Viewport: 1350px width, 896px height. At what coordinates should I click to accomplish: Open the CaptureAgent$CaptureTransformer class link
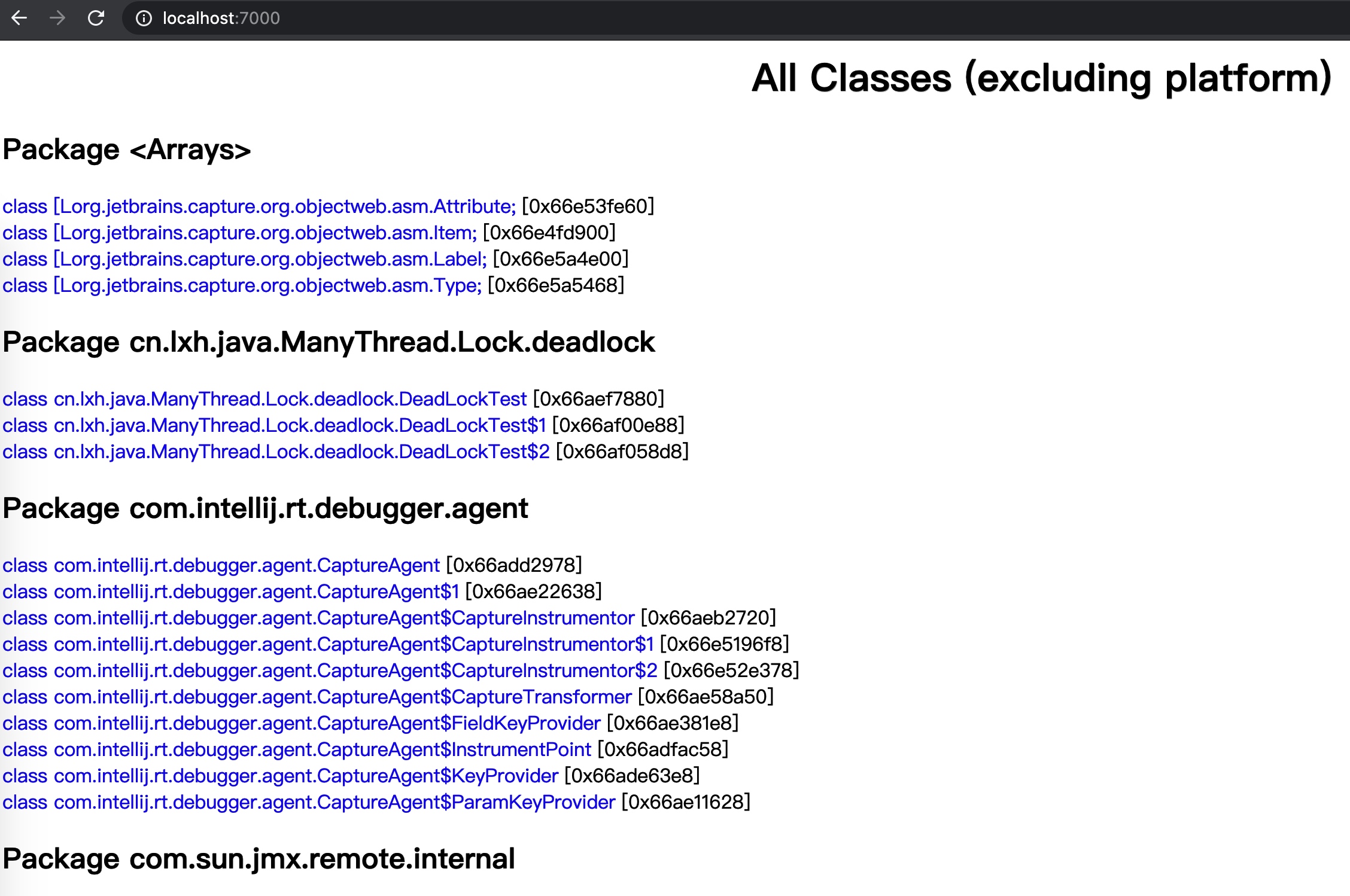pyautogui.click(x=317, y=697)
